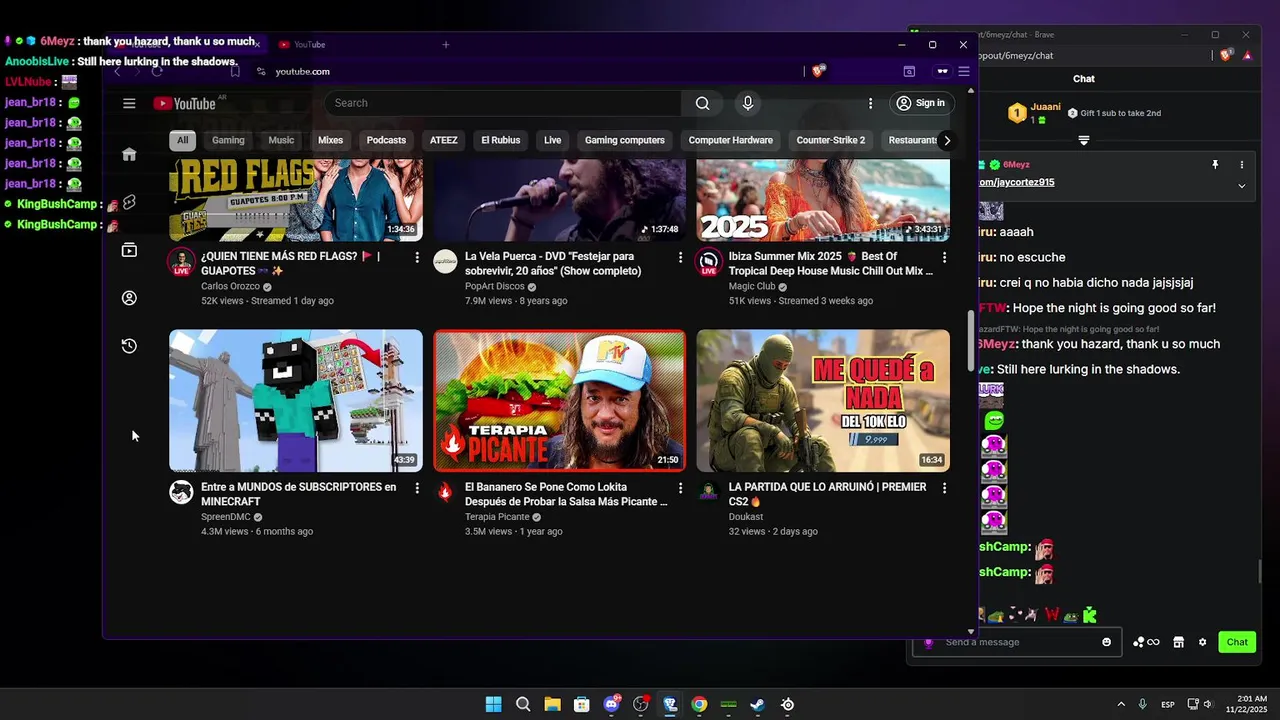Select the El Rubius filter chip
Viewport: 1280px width, 720px height.
(x=500, y=140)
